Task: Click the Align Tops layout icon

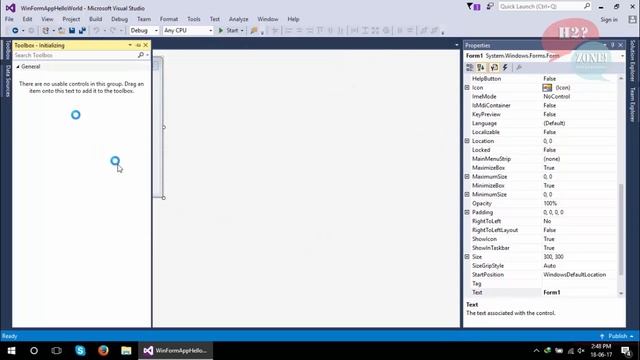Action: (x=320, y=31)
